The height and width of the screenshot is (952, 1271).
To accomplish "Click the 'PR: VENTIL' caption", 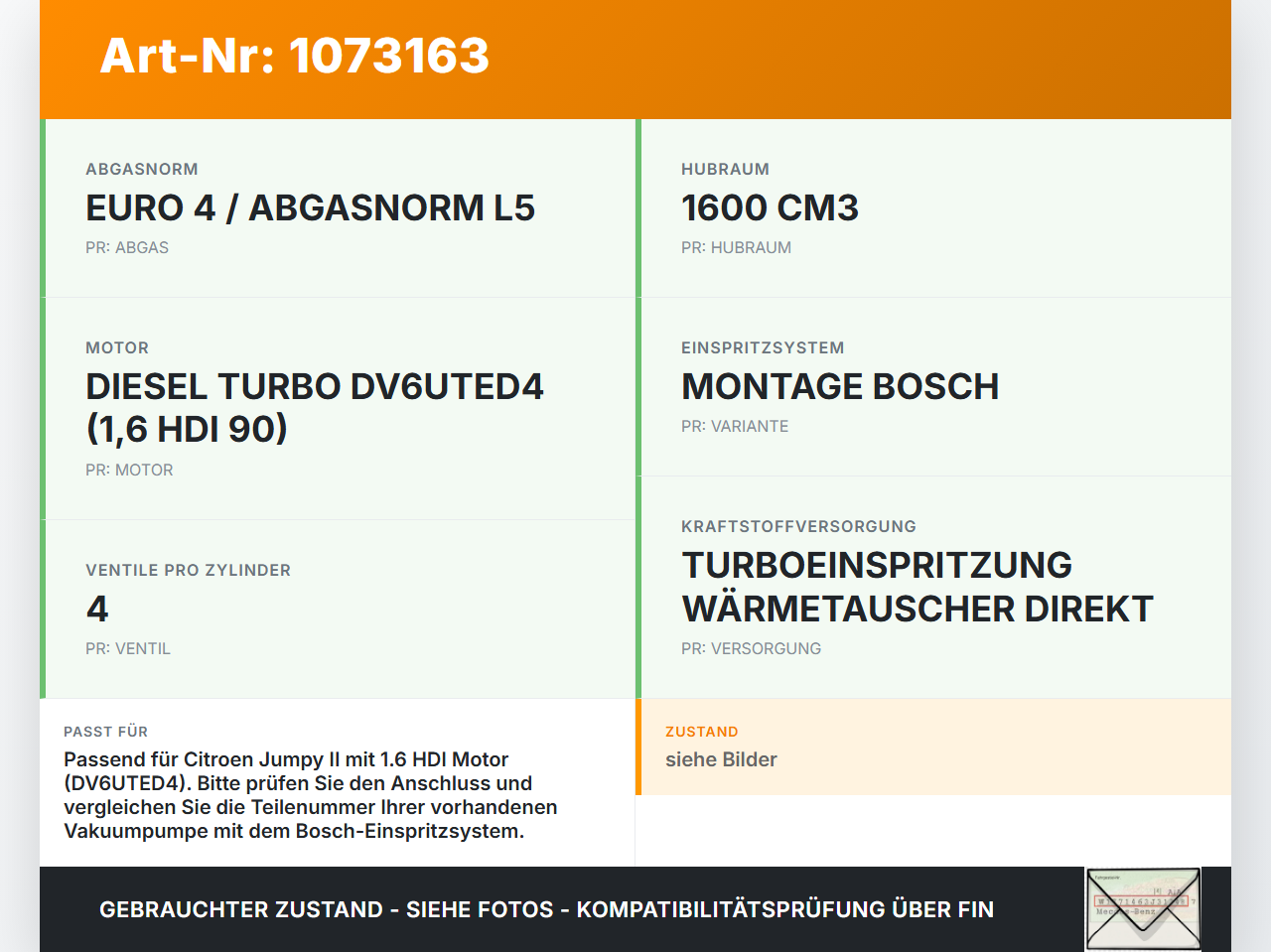I will 128,649.
